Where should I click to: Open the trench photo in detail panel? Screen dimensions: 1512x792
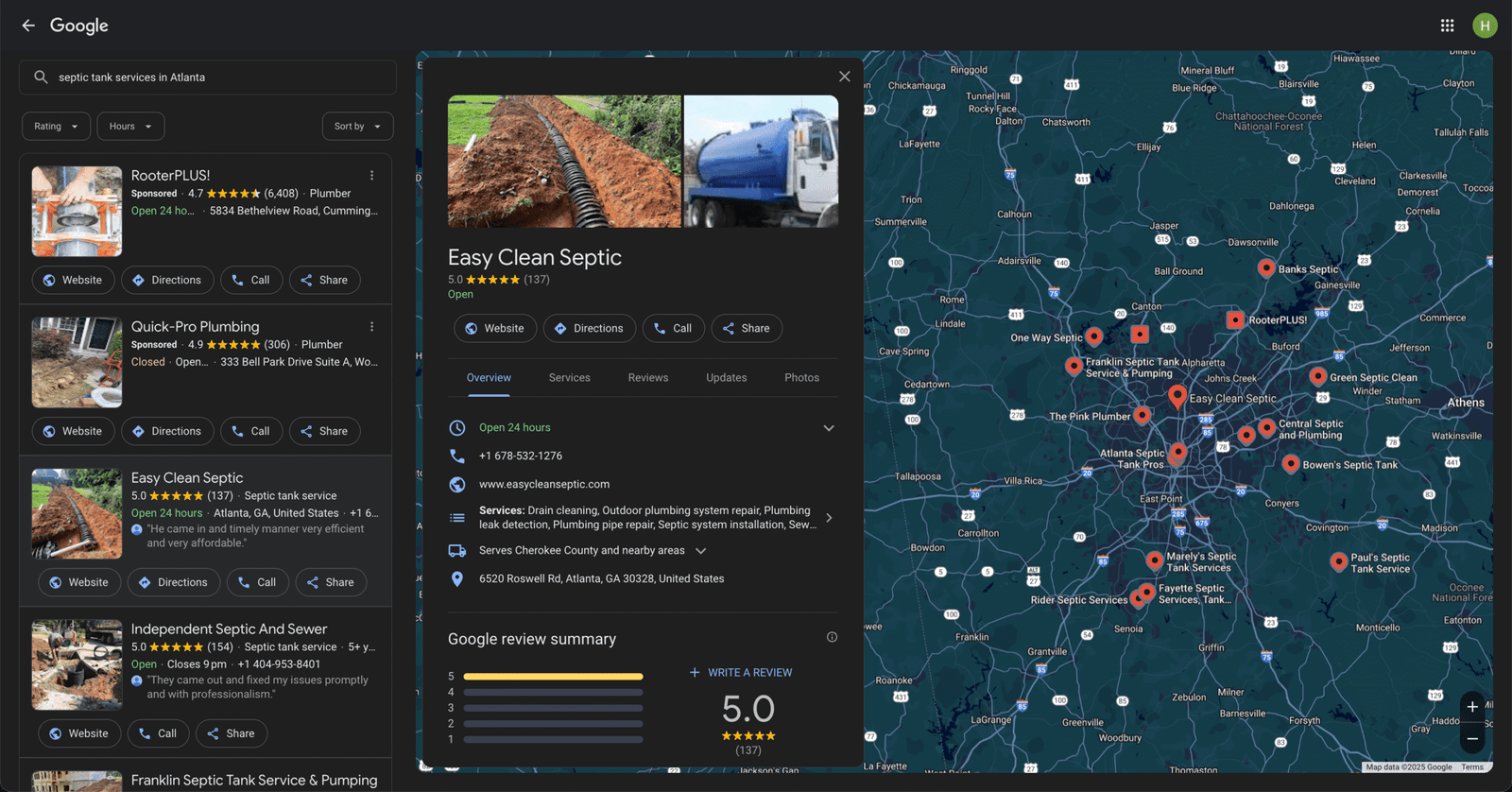(564, 162)
